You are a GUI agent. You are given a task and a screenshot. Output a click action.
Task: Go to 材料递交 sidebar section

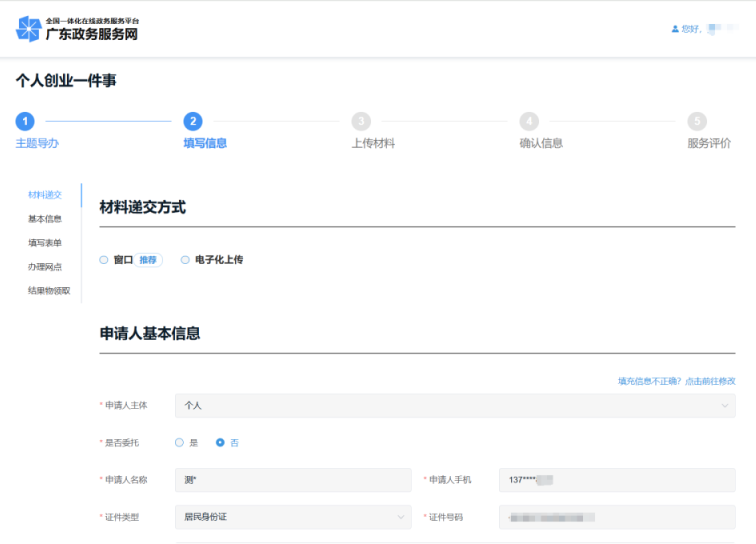point(45,195)
